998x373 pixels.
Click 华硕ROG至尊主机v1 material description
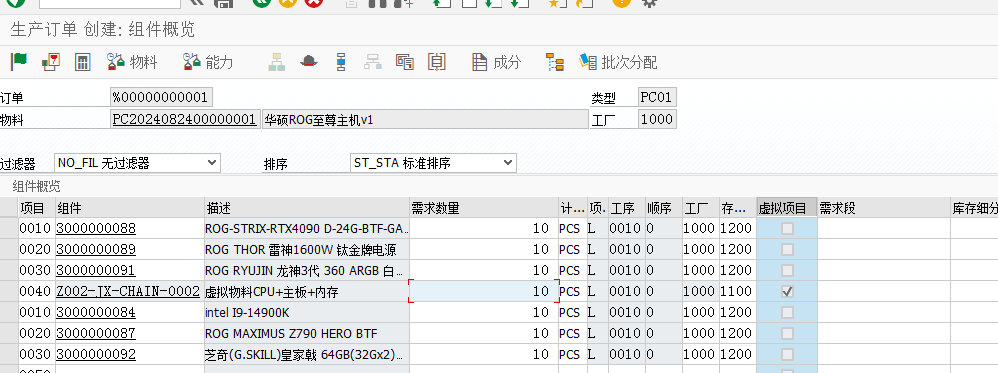425,119
